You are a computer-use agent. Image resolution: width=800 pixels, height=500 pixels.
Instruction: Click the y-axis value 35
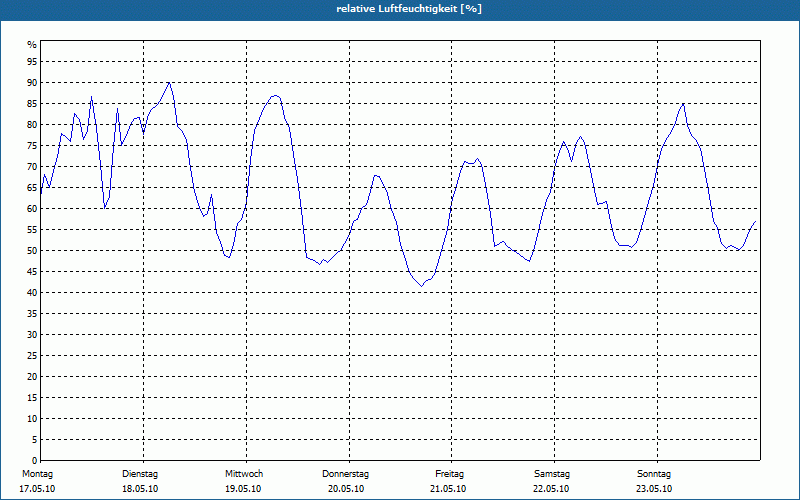[x=32, y=314]
